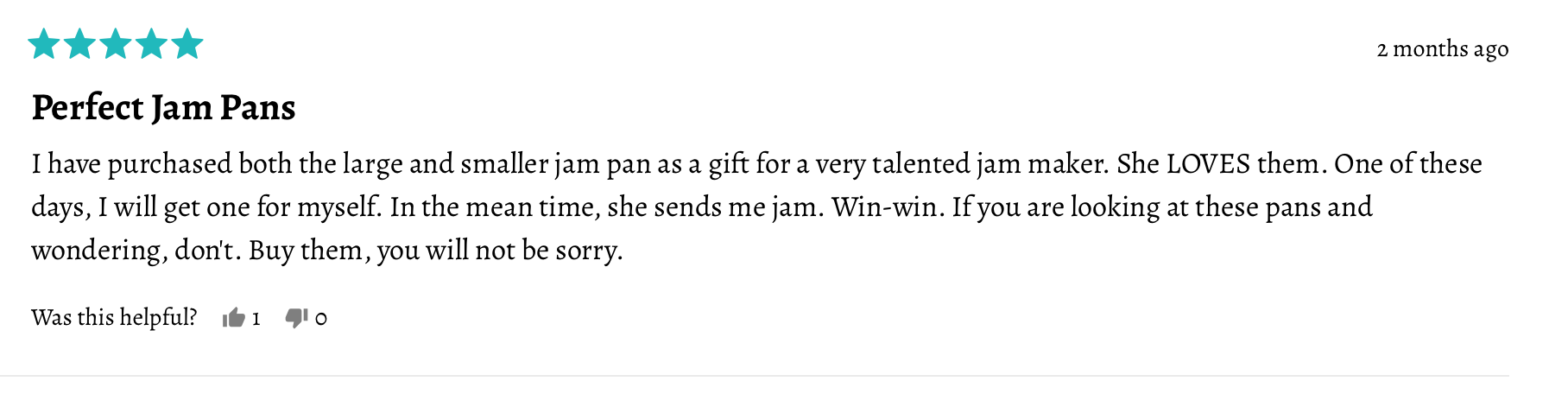Click the "Perfect Jam Pans" review title
1568x413 pixels.
click(163, 108)
